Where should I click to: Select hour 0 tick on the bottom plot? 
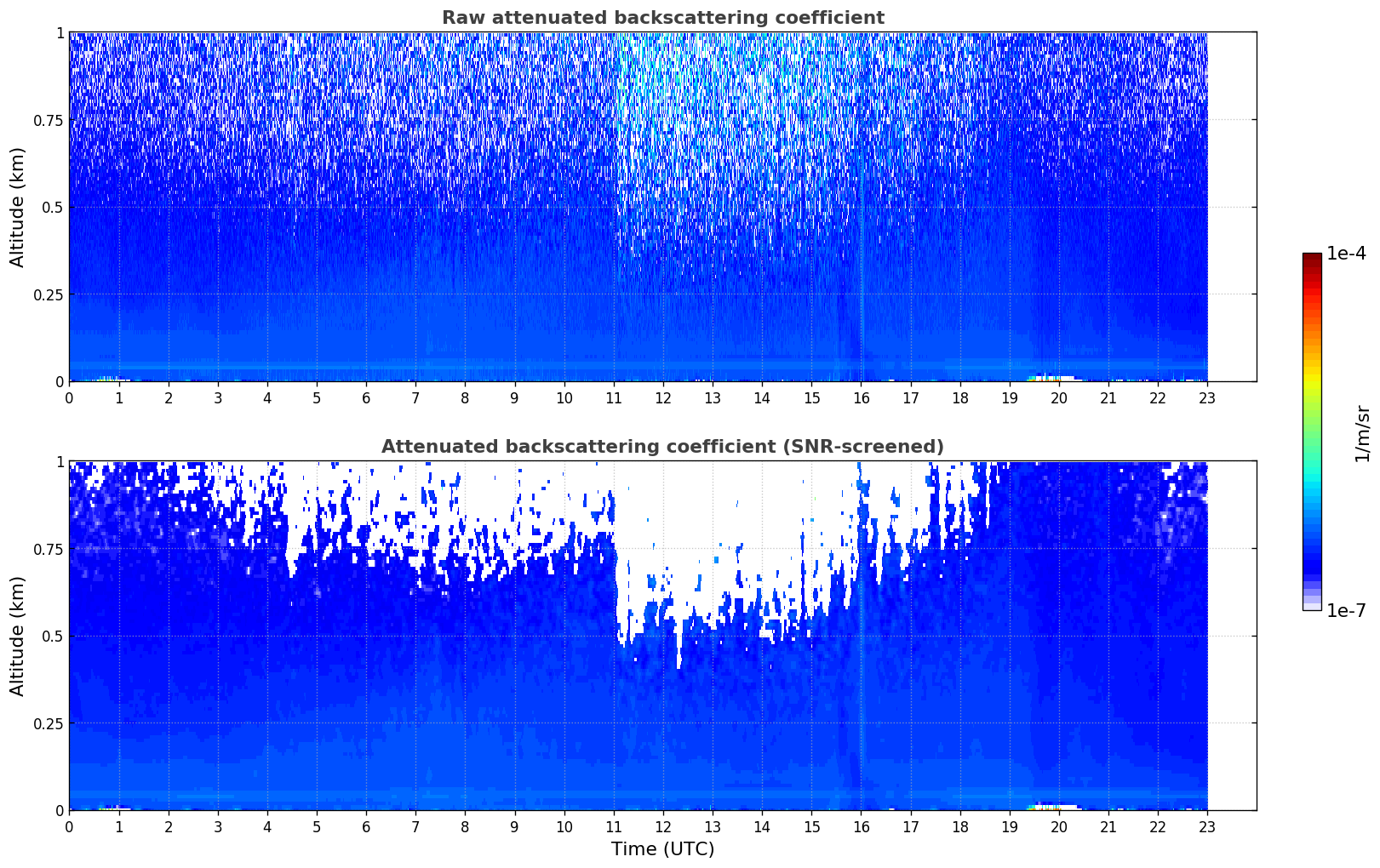coord(70,827)
